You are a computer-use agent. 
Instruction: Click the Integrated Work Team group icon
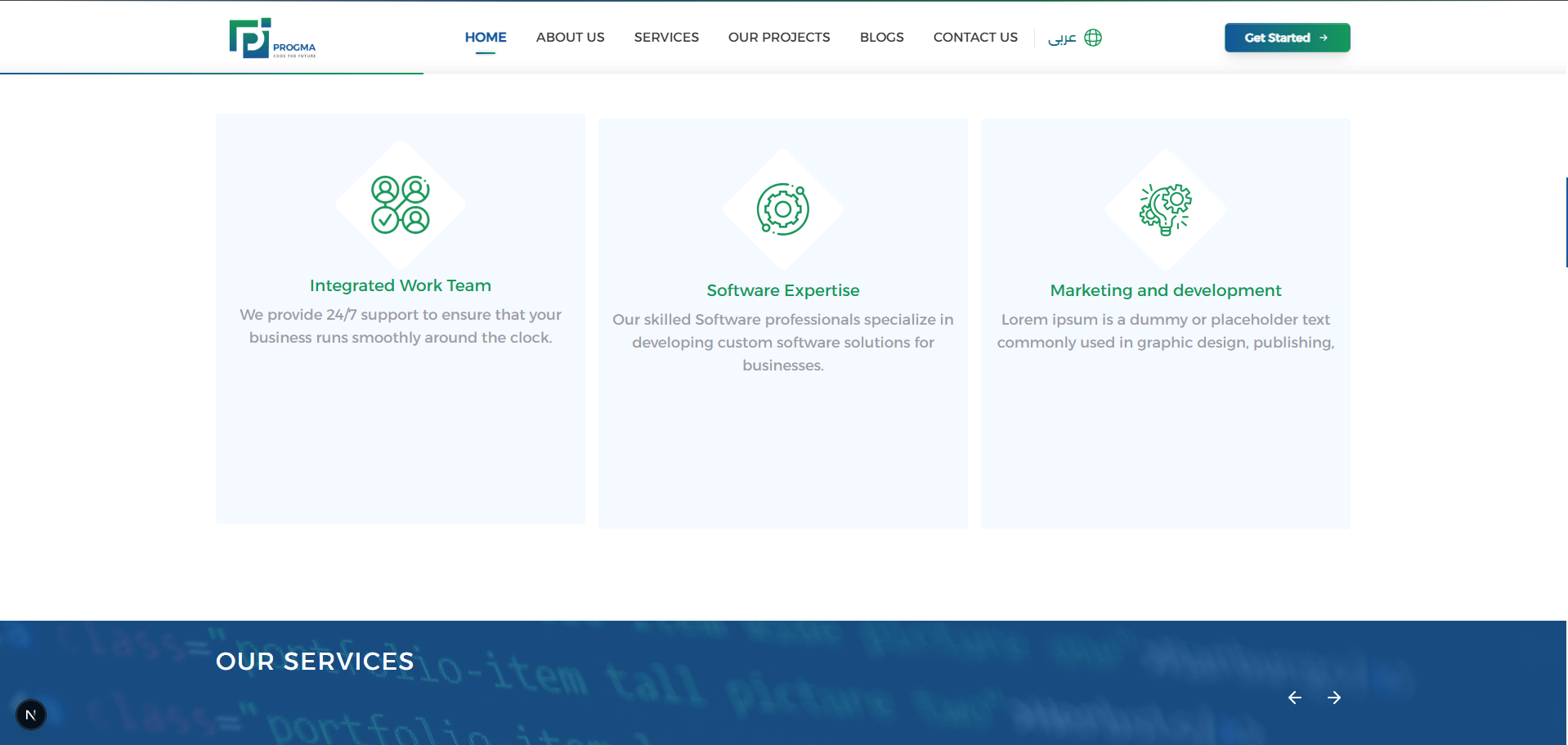(x=400, y=203)
